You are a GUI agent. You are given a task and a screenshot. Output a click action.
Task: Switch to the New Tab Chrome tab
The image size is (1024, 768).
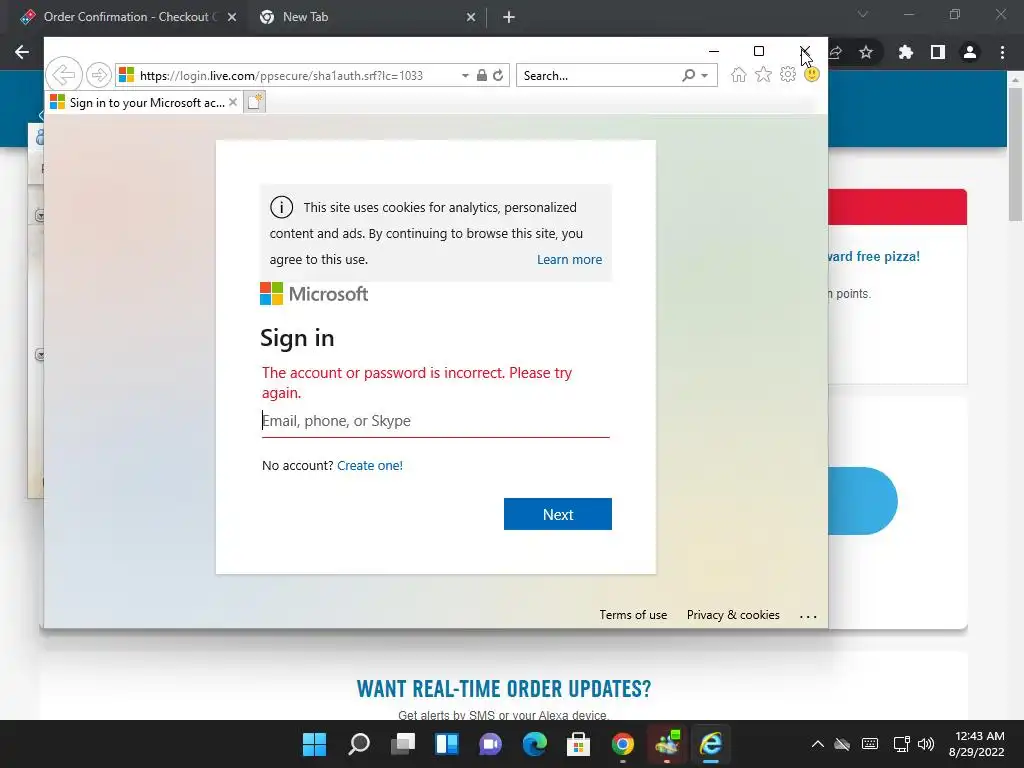click(x=366, y=17)
